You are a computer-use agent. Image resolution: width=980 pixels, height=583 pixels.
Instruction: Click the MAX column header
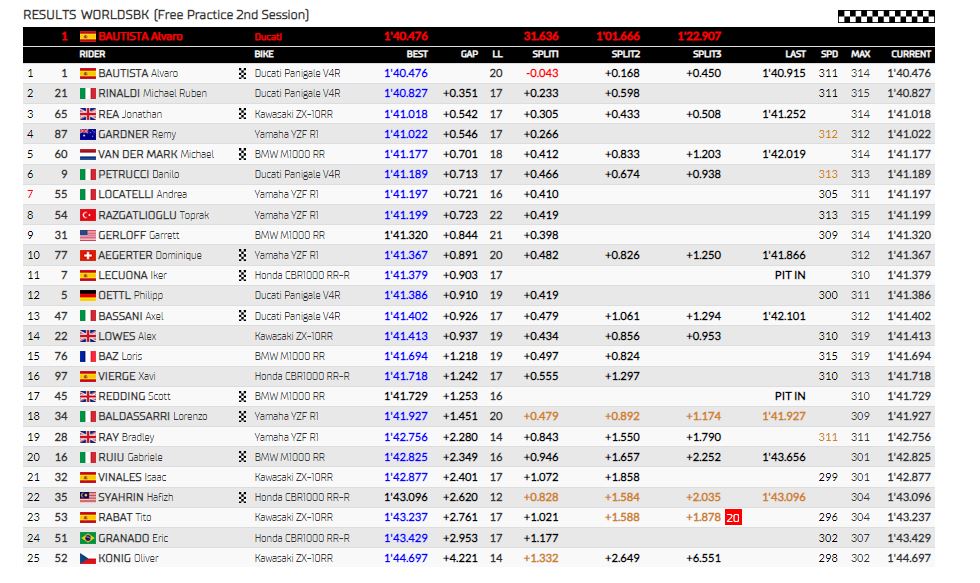[861, 54]
